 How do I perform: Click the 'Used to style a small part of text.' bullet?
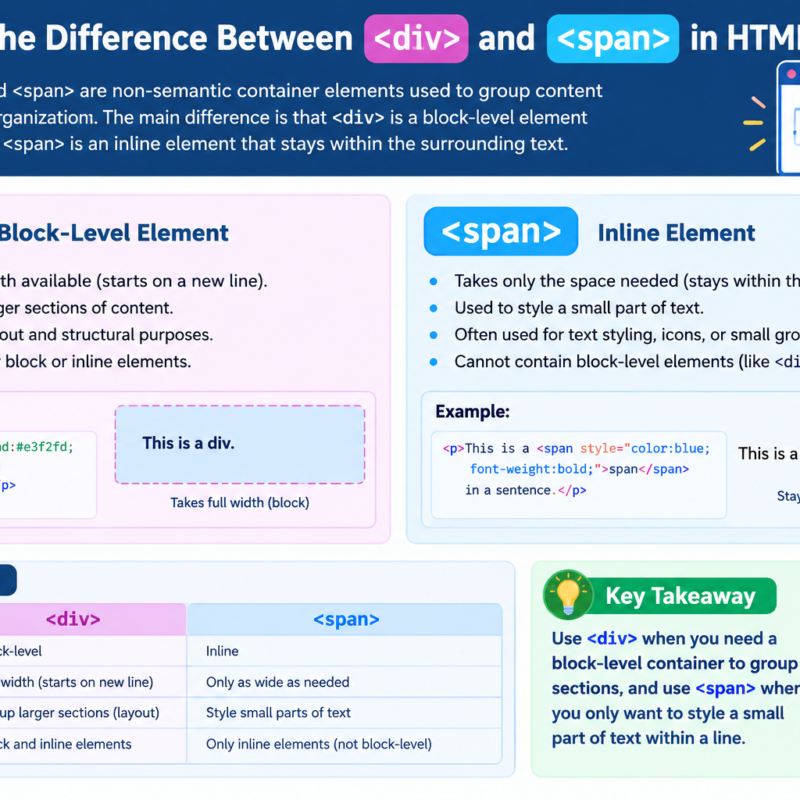tap(579, 308)
